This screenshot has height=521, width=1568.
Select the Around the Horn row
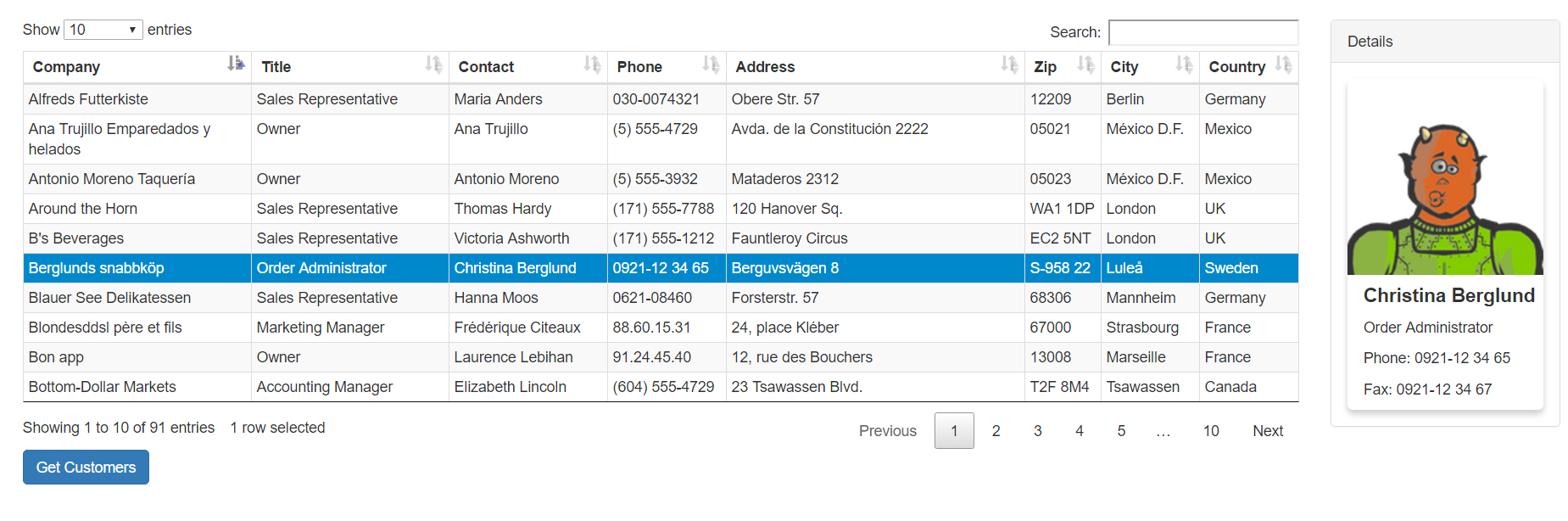tap(82, 209)
